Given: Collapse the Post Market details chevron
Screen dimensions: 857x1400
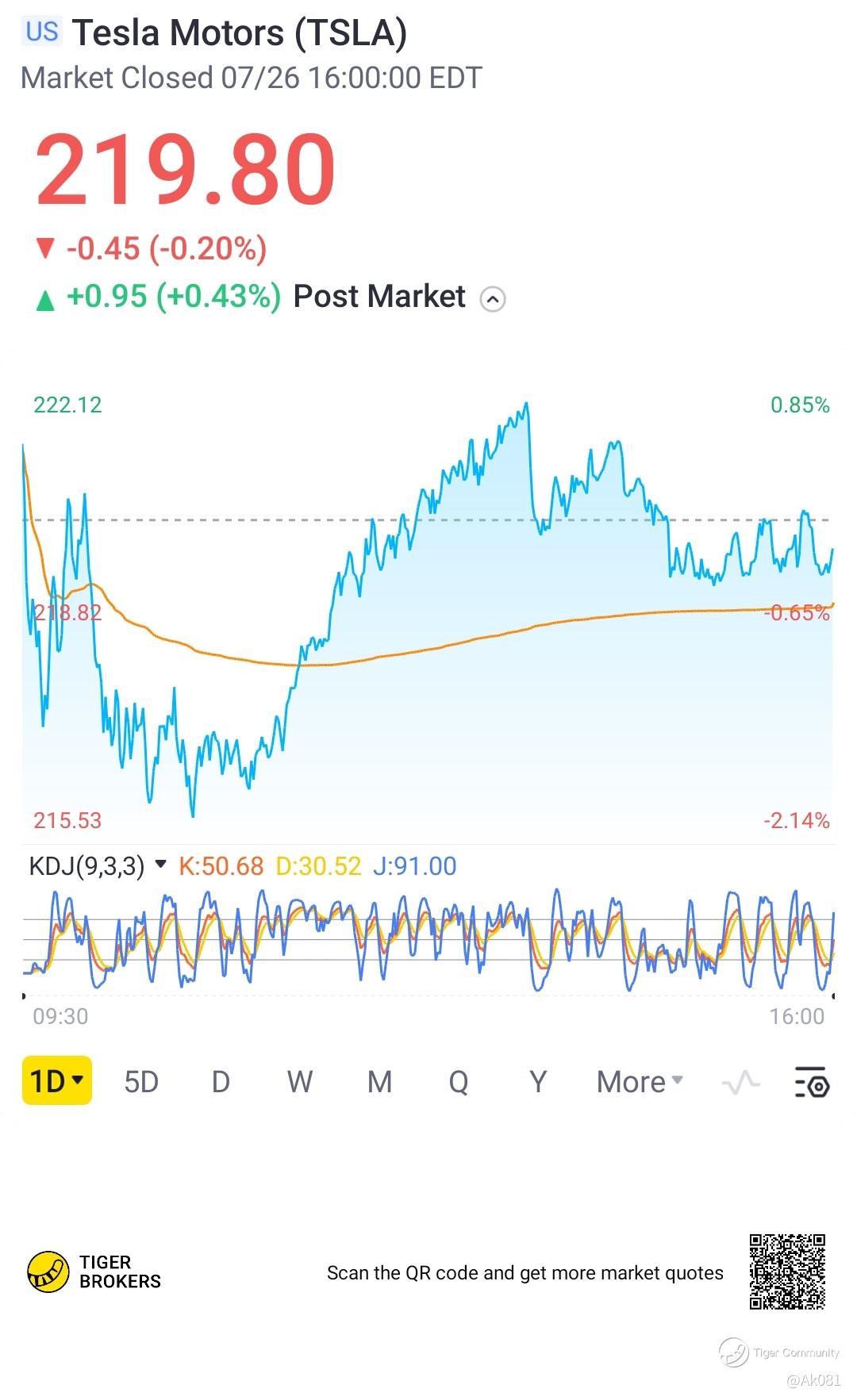Looking at the screenshot, I should 493,299.
